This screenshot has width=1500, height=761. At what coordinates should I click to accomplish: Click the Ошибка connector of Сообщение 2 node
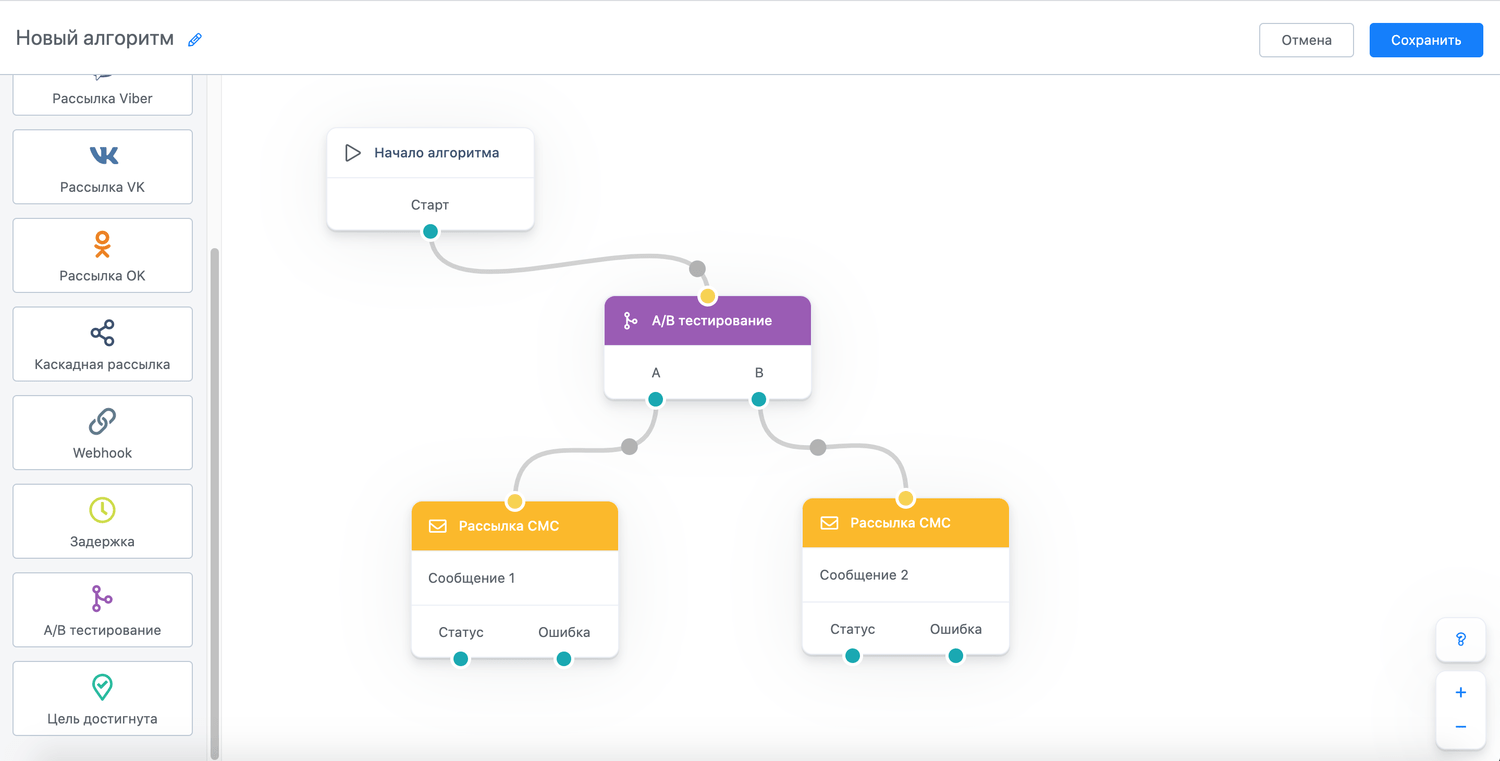[x=956, y=656]
